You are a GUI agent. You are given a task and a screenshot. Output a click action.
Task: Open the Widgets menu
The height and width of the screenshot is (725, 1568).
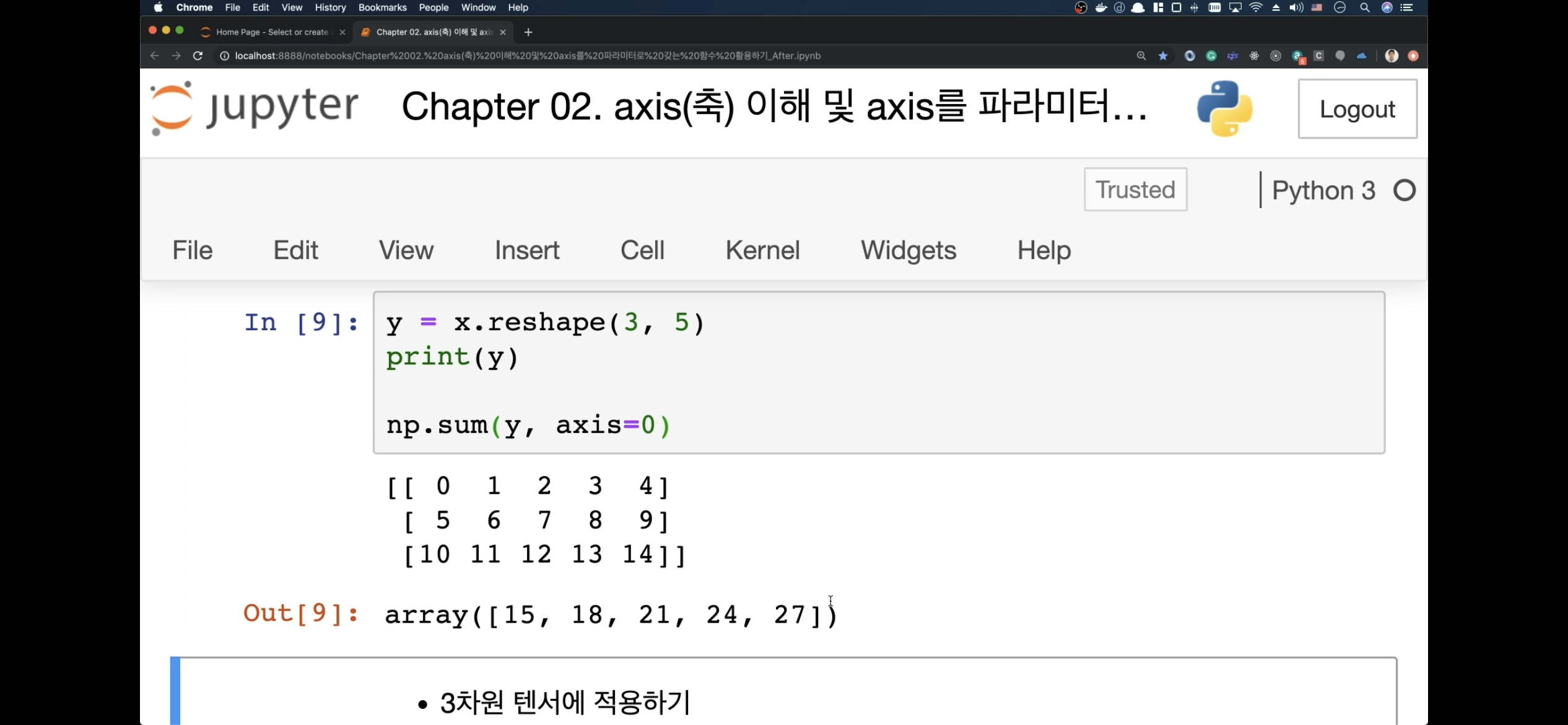point(908,250)
